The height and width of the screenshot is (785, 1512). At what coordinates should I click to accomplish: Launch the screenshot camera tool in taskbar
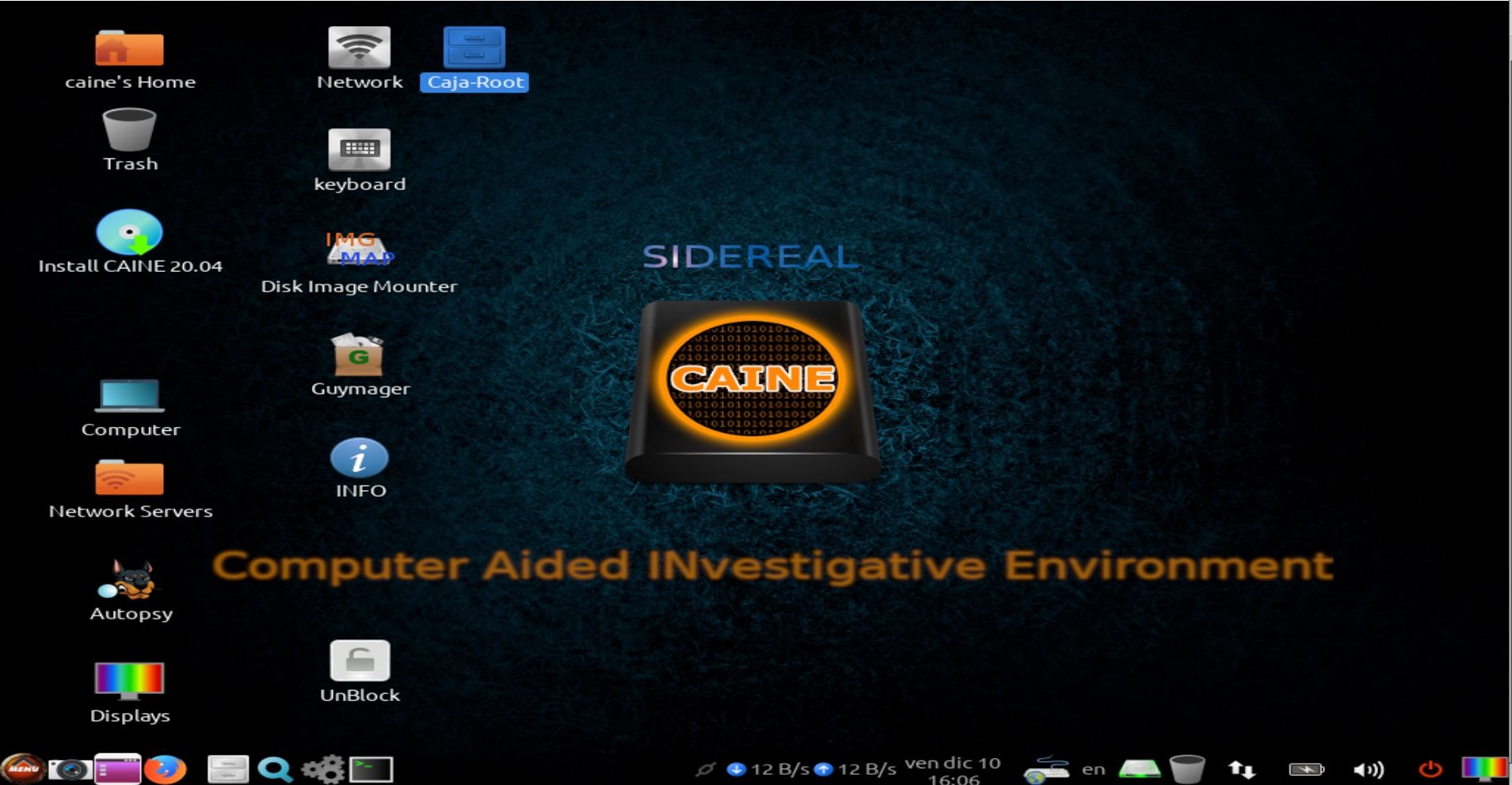70,768
